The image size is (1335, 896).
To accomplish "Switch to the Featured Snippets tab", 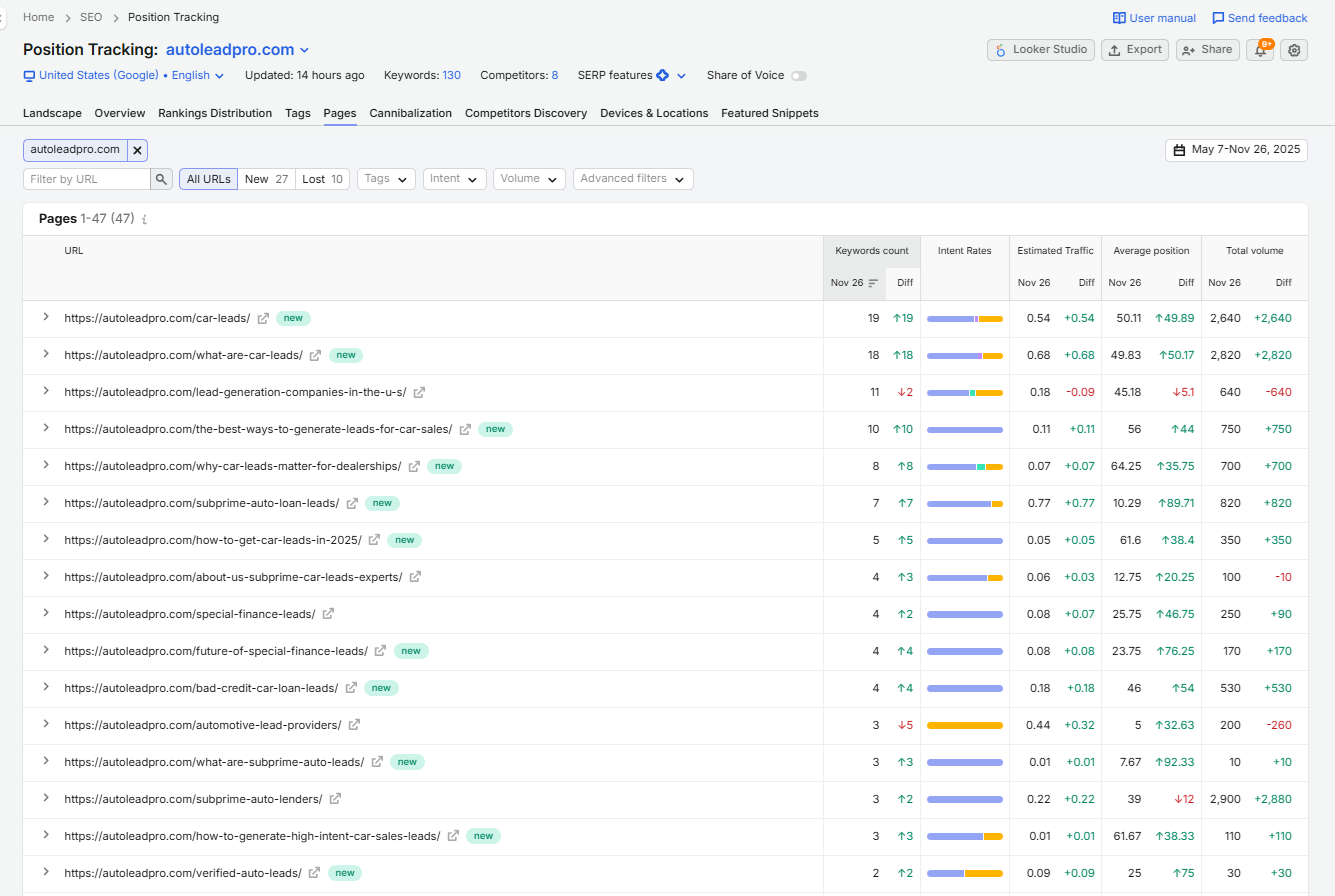I will 770,113.
